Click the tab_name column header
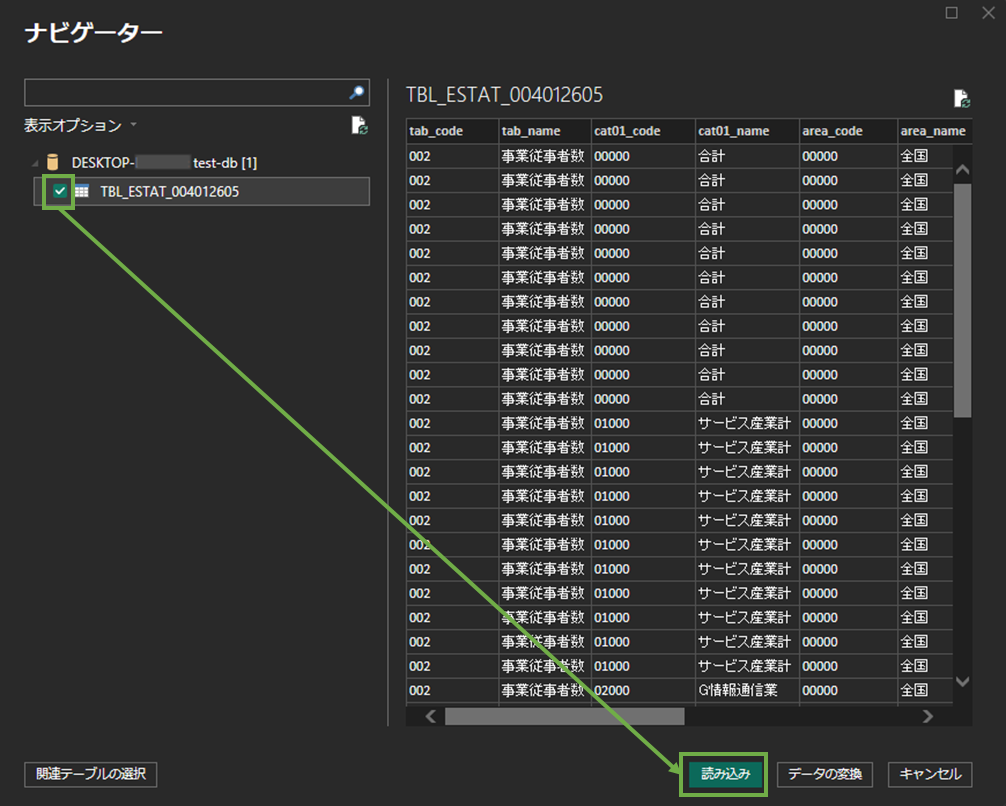The image size is (1006, 806). 545,131
